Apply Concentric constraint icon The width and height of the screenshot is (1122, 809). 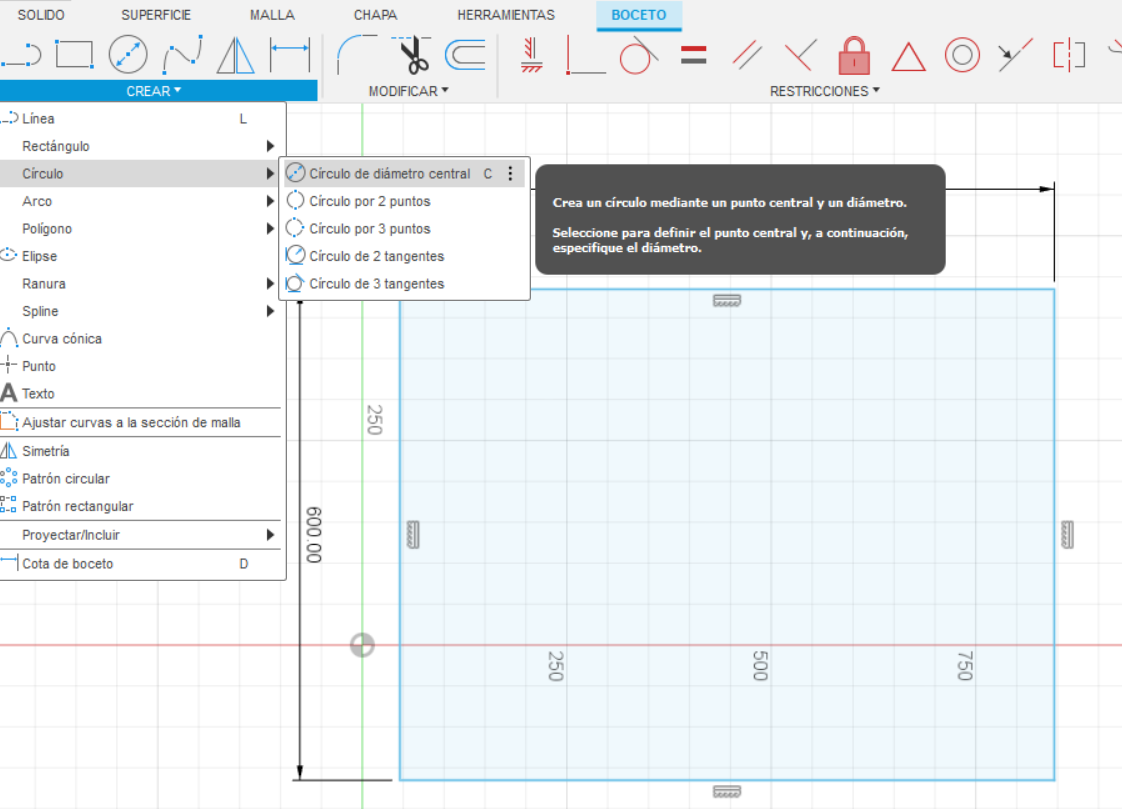tap(962, 55)
